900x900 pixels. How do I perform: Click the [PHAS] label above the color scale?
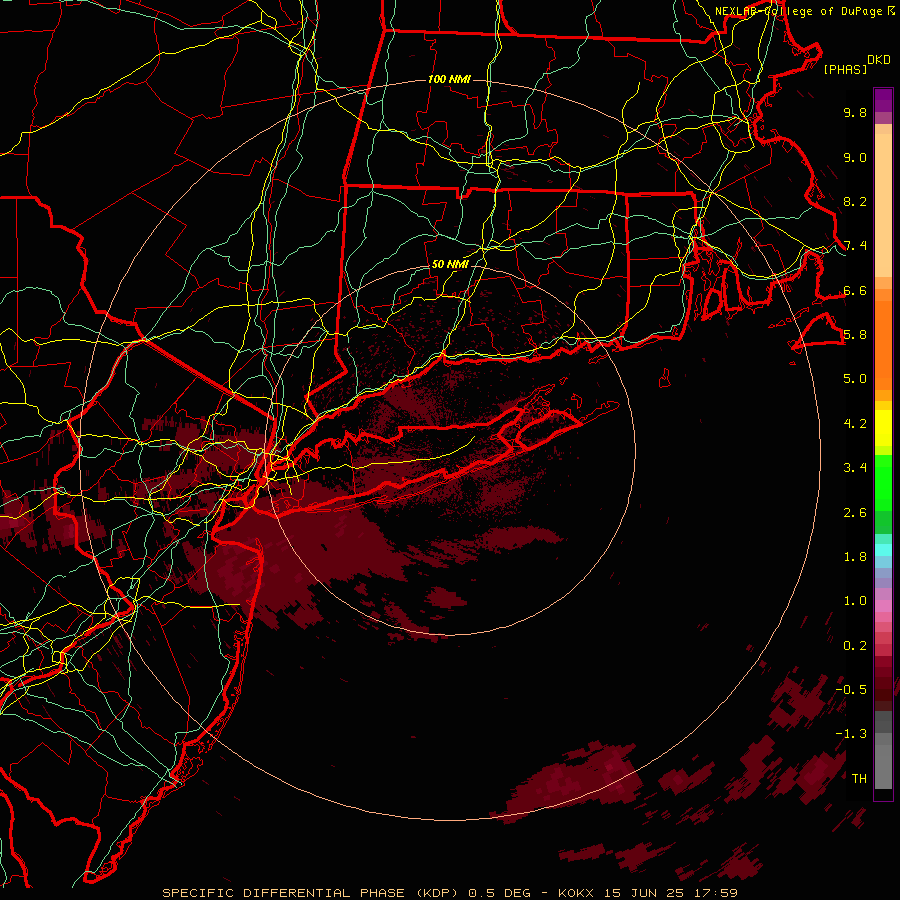pos(845,69)
